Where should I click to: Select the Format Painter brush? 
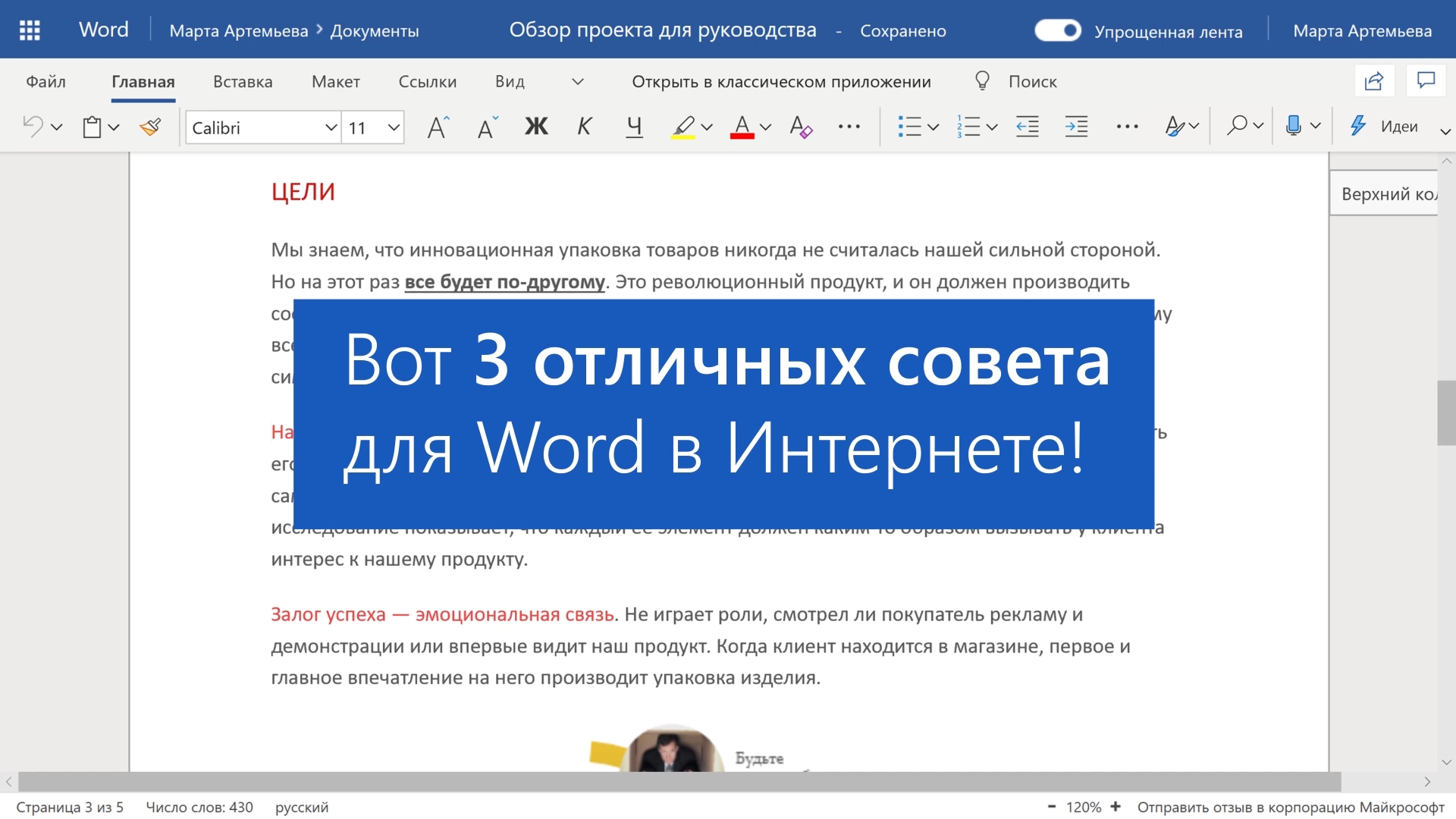click(x=150, y=127)
